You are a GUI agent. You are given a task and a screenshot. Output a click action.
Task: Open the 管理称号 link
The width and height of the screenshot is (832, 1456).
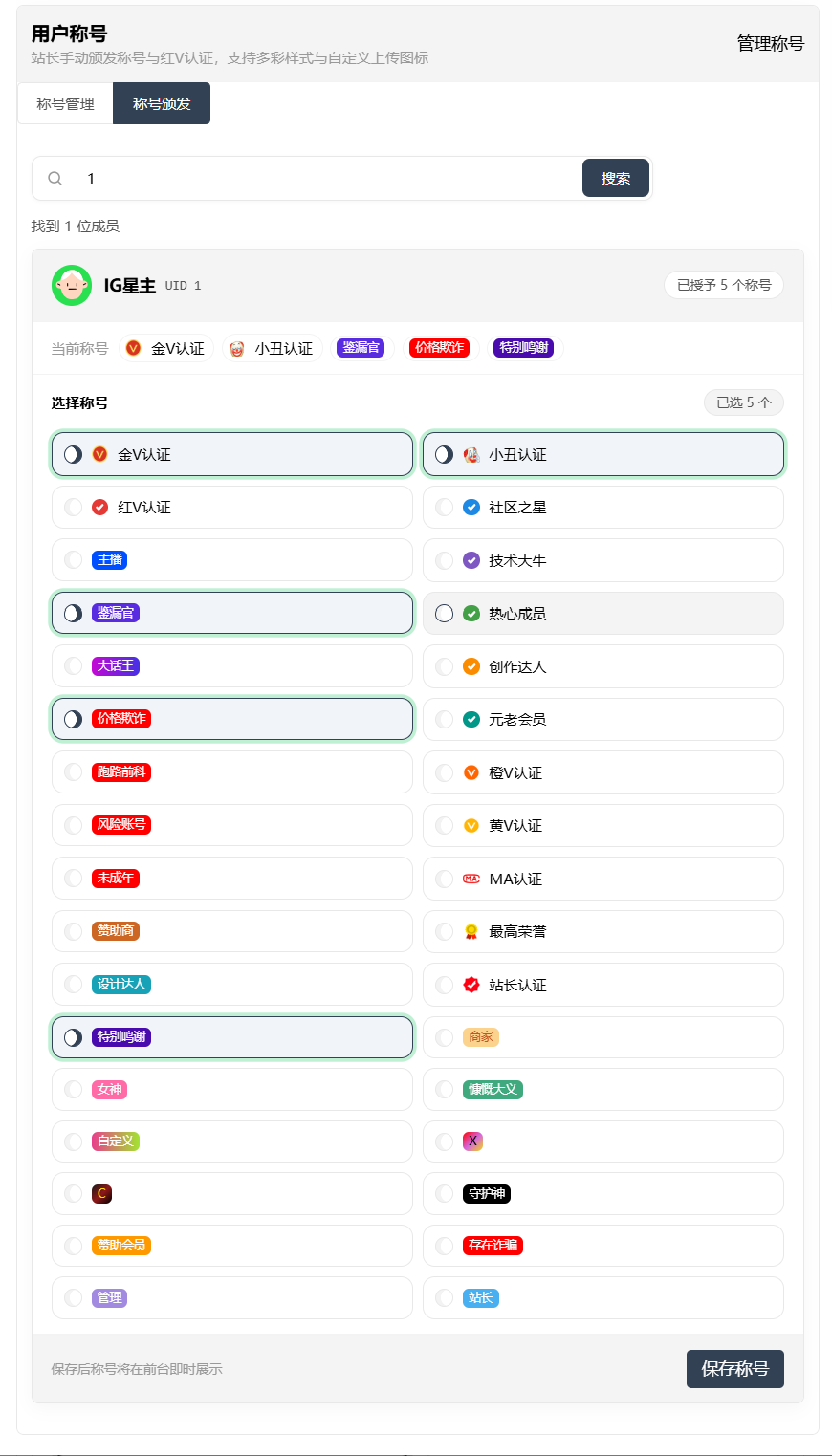(771, 43)
